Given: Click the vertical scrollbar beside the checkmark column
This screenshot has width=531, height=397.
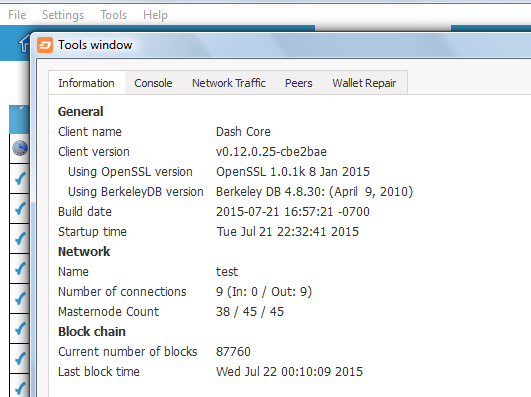Looking at the screenshot, I should (x=33, y=298).
